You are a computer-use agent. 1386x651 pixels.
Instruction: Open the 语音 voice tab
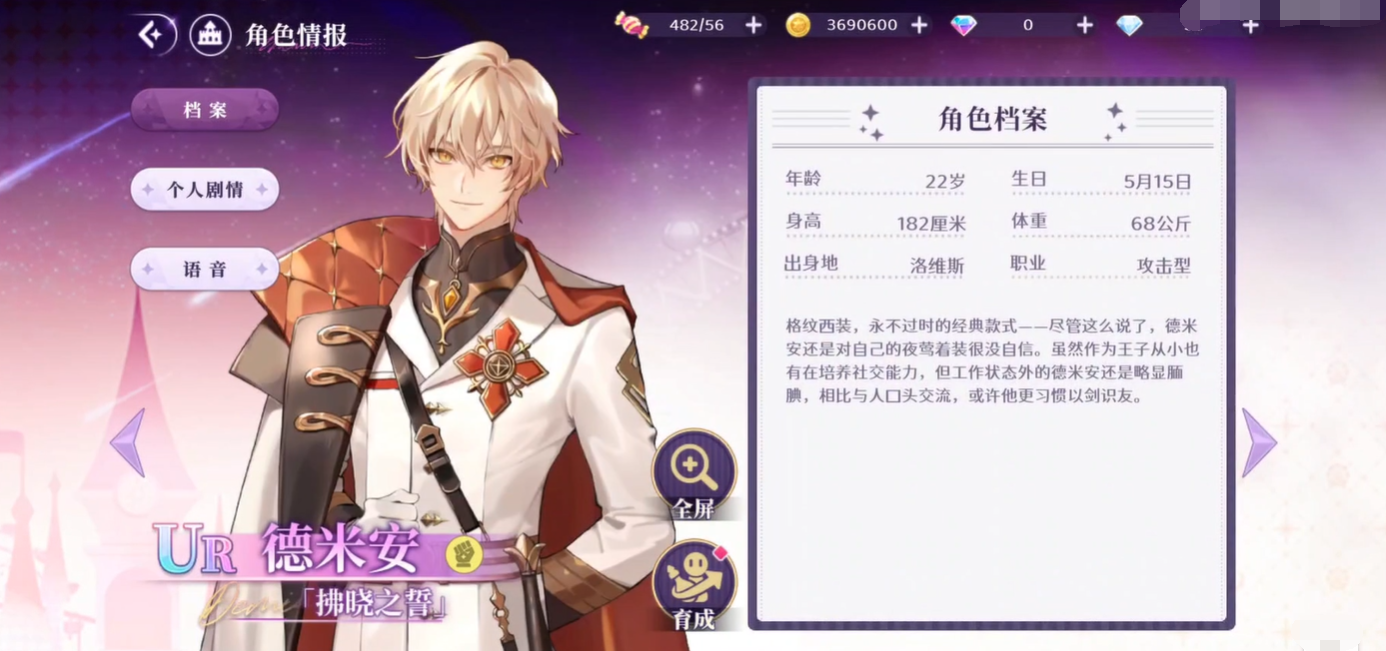[205, 269]
